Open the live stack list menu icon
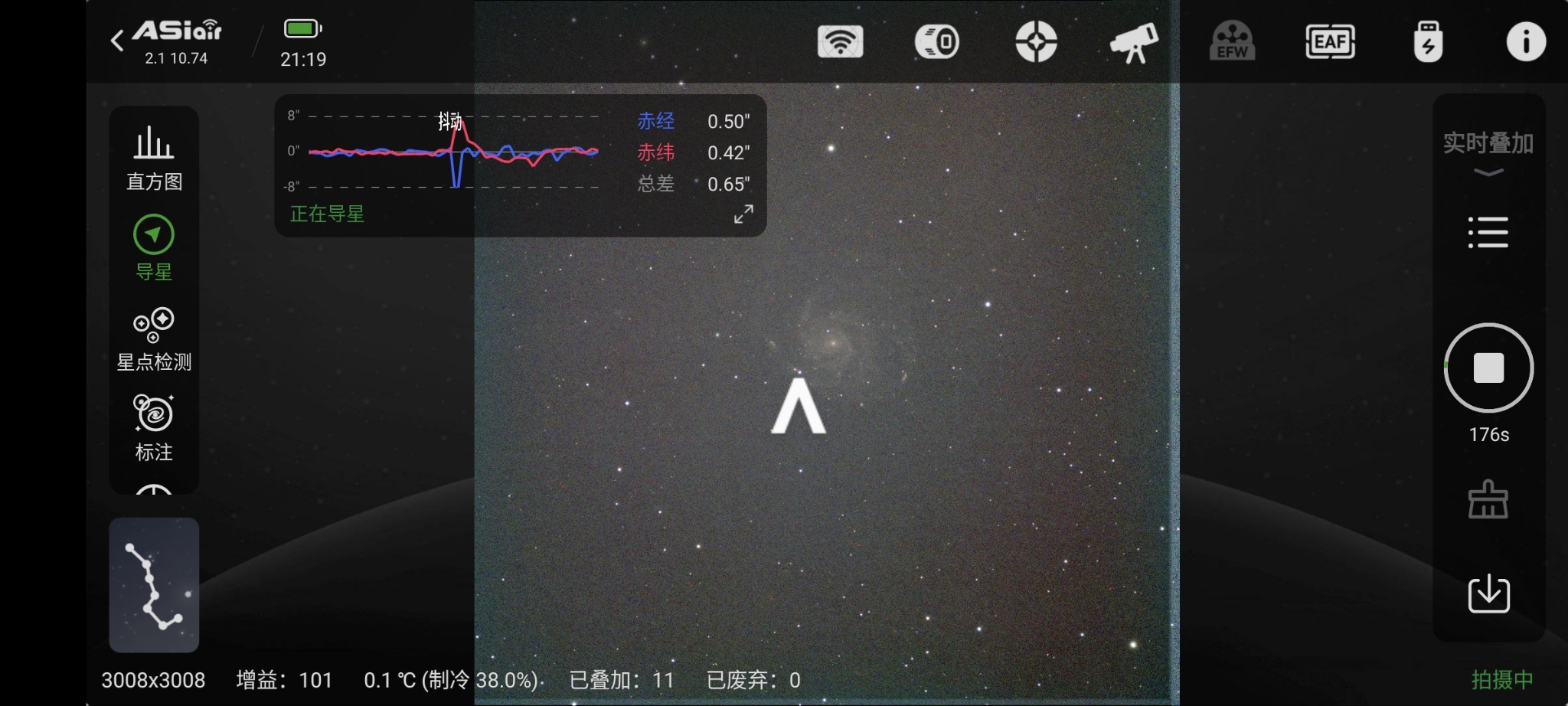 click(x=1488, y=232)
